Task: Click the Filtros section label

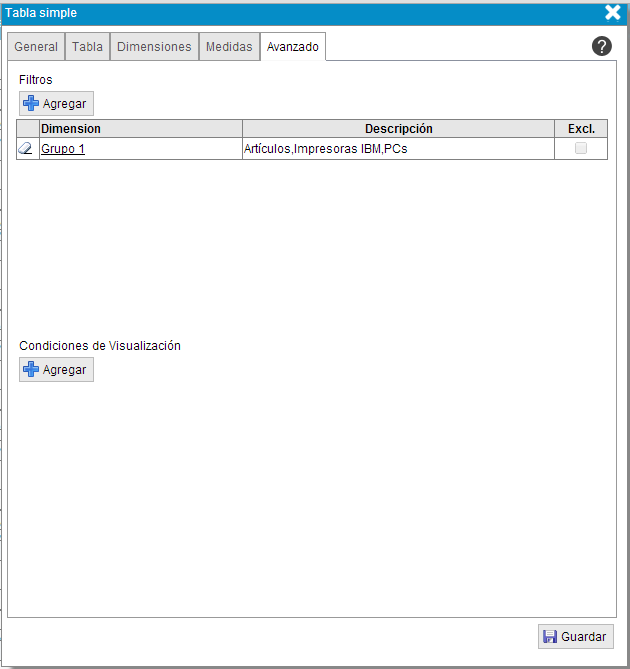Action: pyautogui.click(x=36, y=79)
